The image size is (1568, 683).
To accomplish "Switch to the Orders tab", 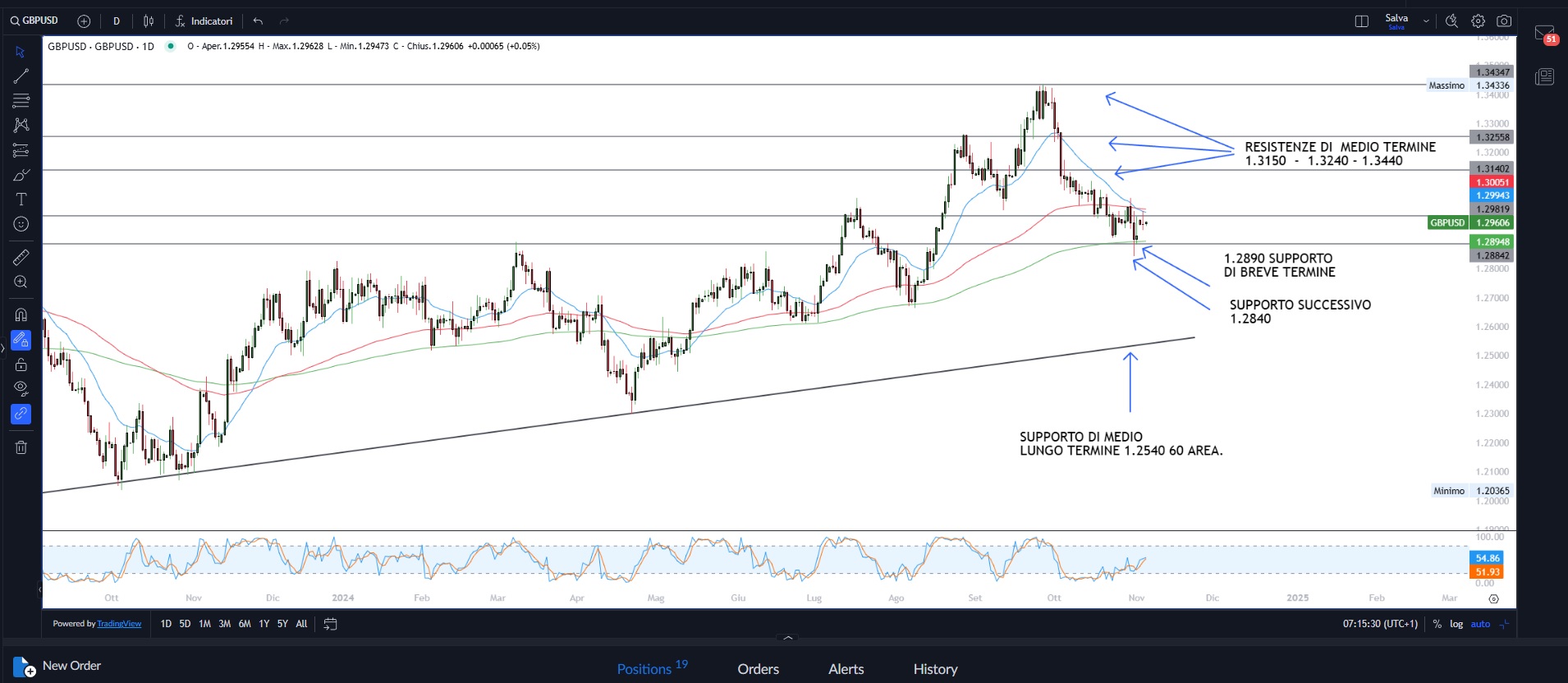I will coord(758,669).
